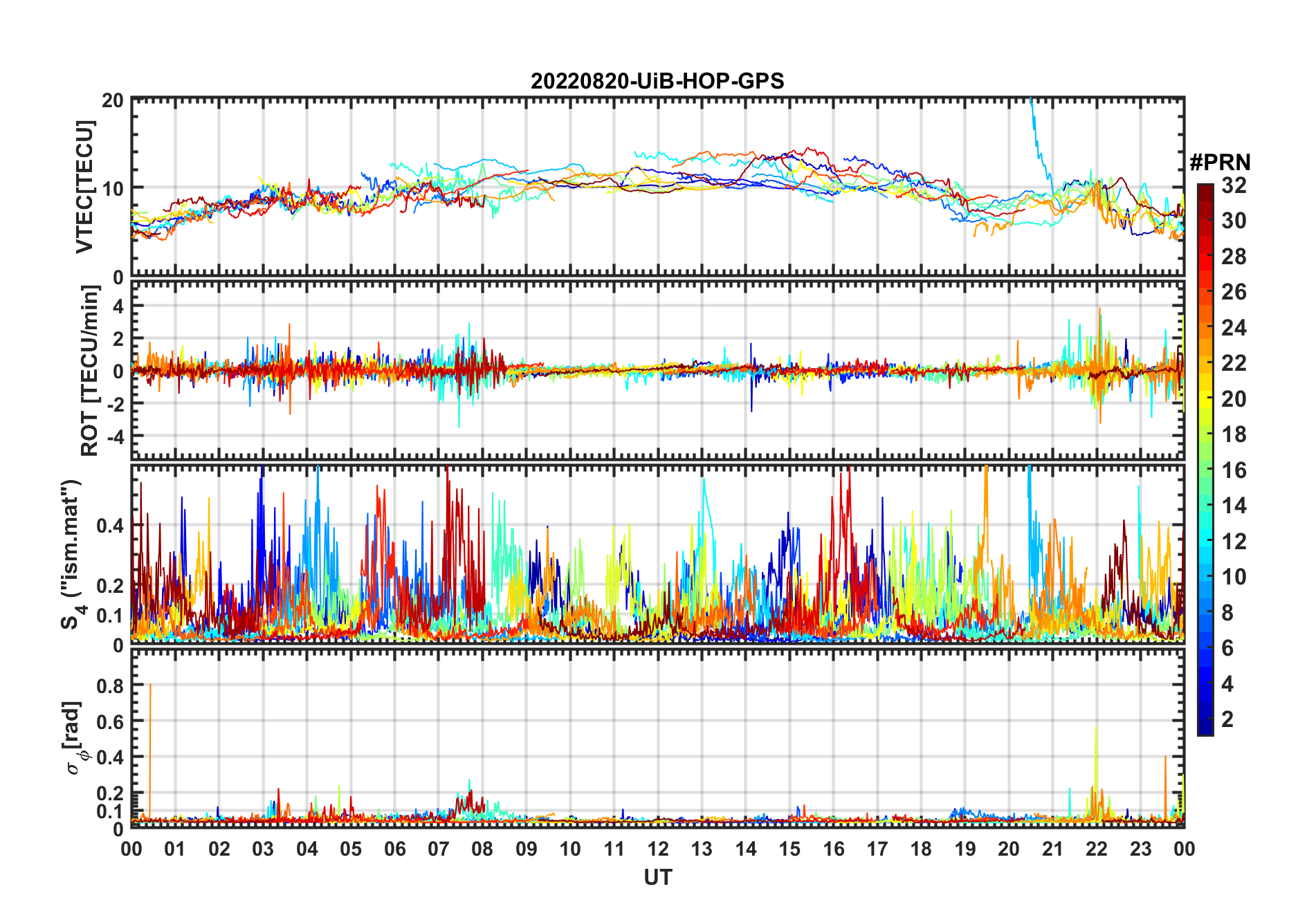Click the dark red top of the colorbar
The width and height of the screenshot is (1316, 920).
[x=1205, y=189]
